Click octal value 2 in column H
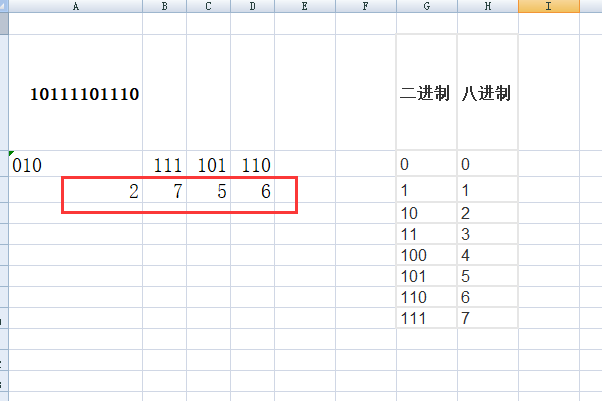 point(488,213)
